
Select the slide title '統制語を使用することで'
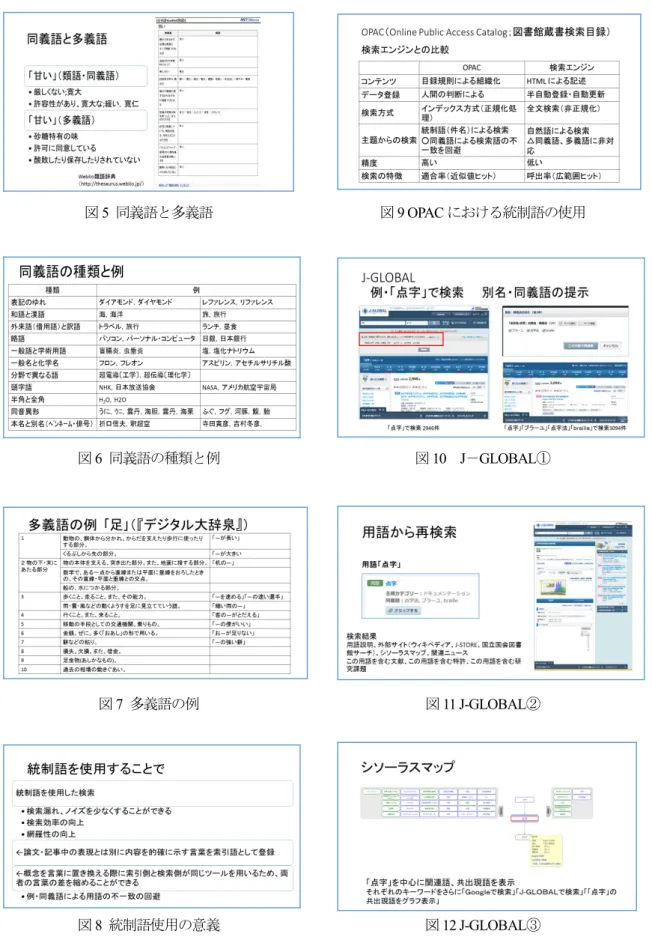(x=96, y=769)
